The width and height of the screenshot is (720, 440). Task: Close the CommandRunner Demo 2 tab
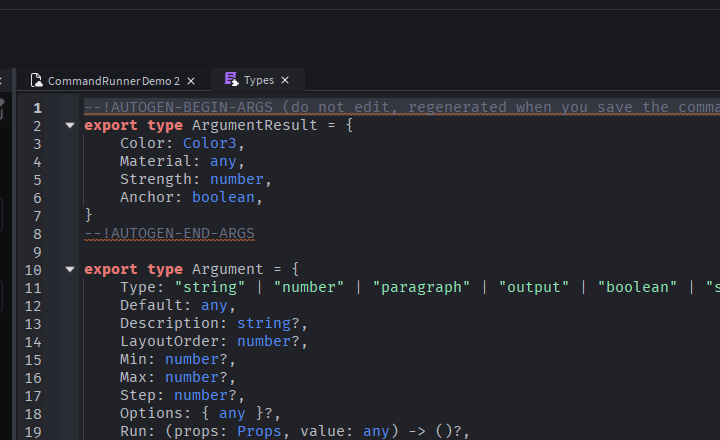coord(191,81)
